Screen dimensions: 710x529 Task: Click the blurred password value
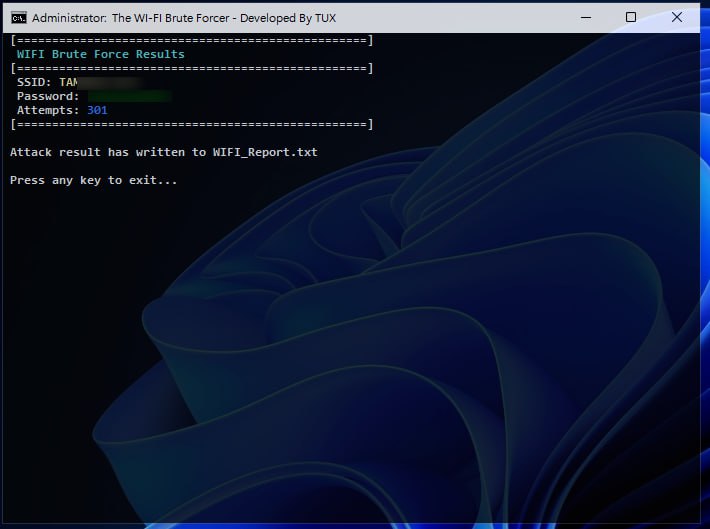click(x=130, y=96)
